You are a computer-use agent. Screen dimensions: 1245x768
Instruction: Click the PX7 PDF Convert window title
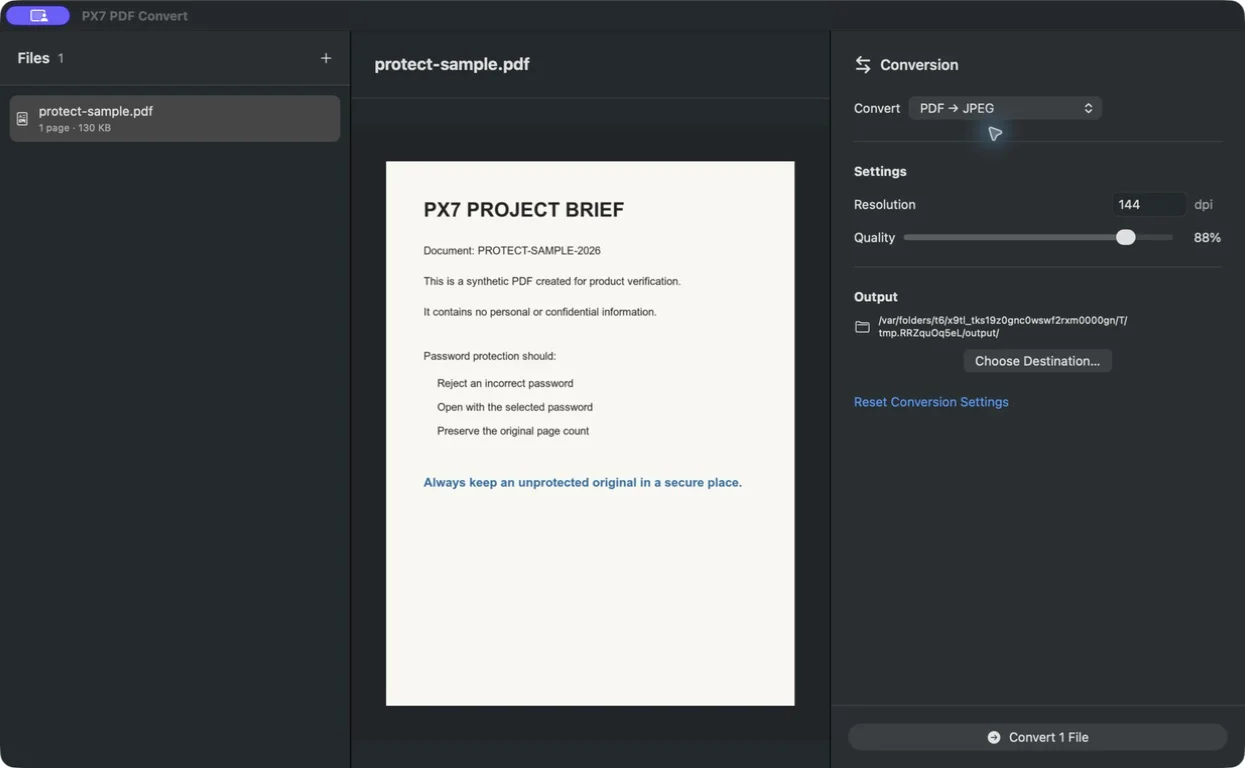pyautogui.click(x=135, y=16)
